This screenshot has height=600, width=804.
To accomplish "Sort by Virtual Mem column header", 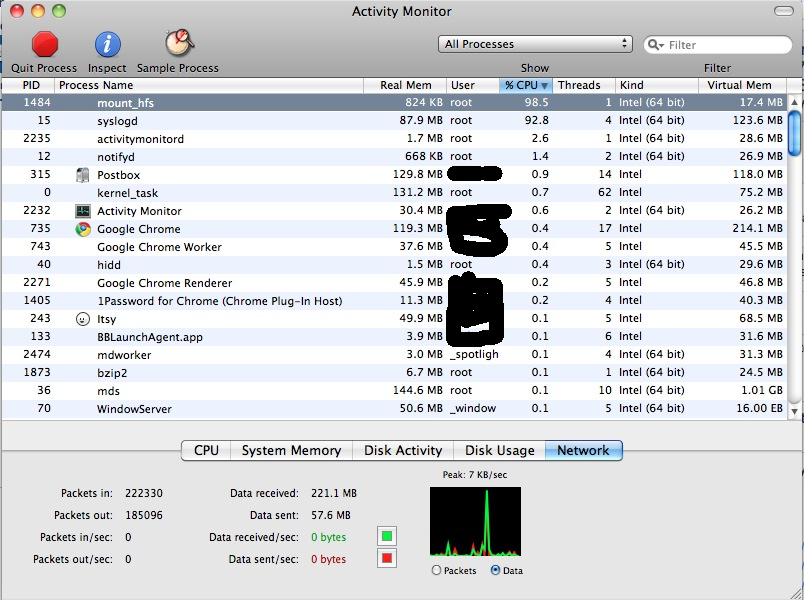I will pos(742,85).
